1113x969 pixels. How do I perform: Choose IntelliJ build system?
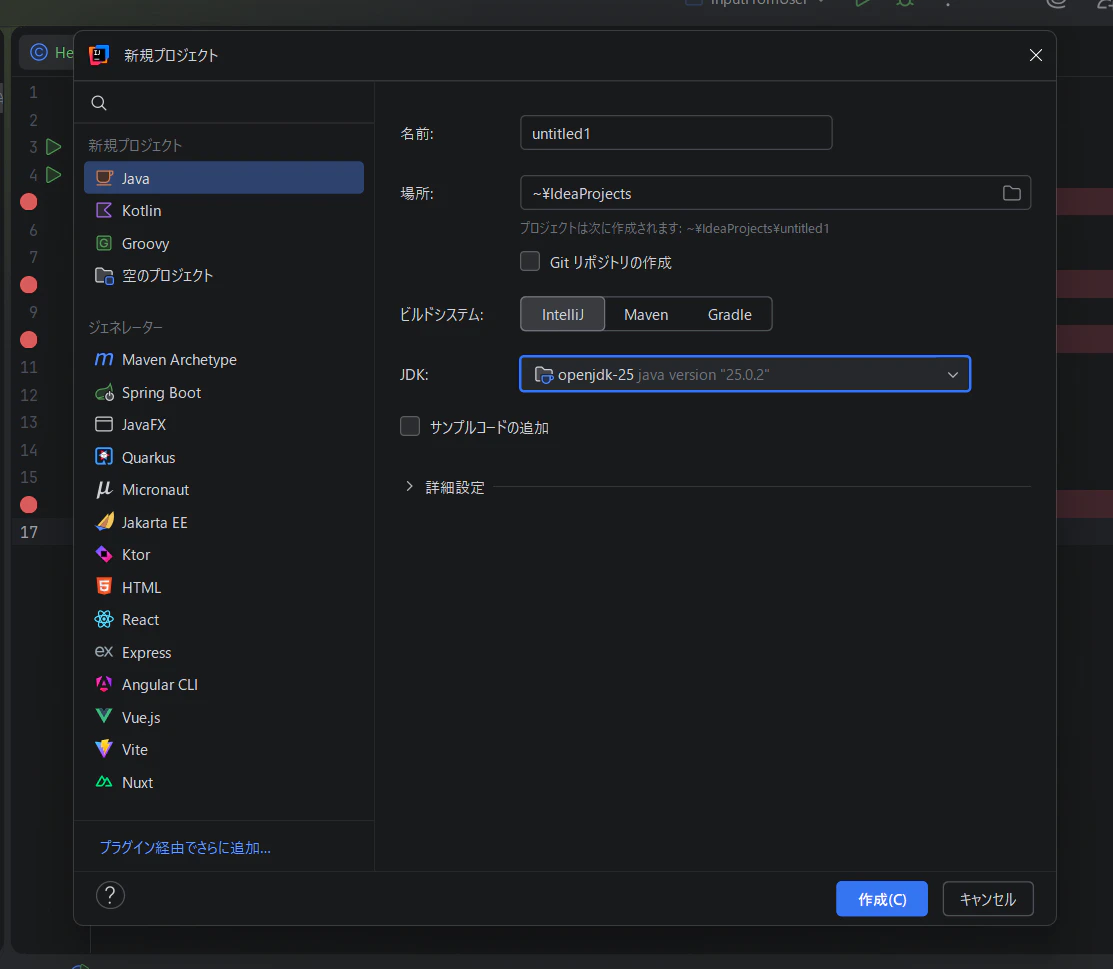tap(562, 314)
